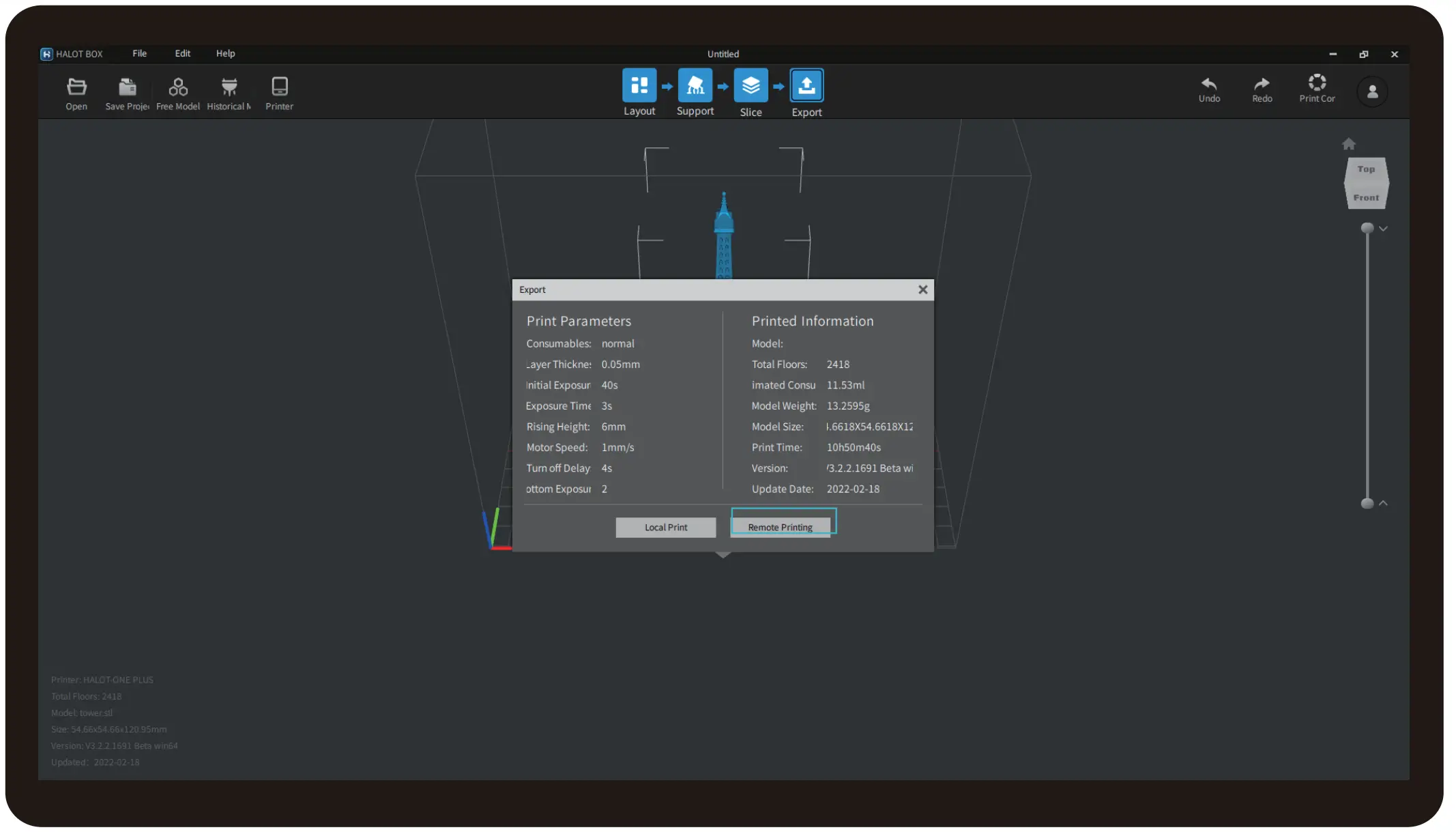This screenshot has height=832, width=1456.
Task: Open the user account avatar
Action: click(1372, 91)
